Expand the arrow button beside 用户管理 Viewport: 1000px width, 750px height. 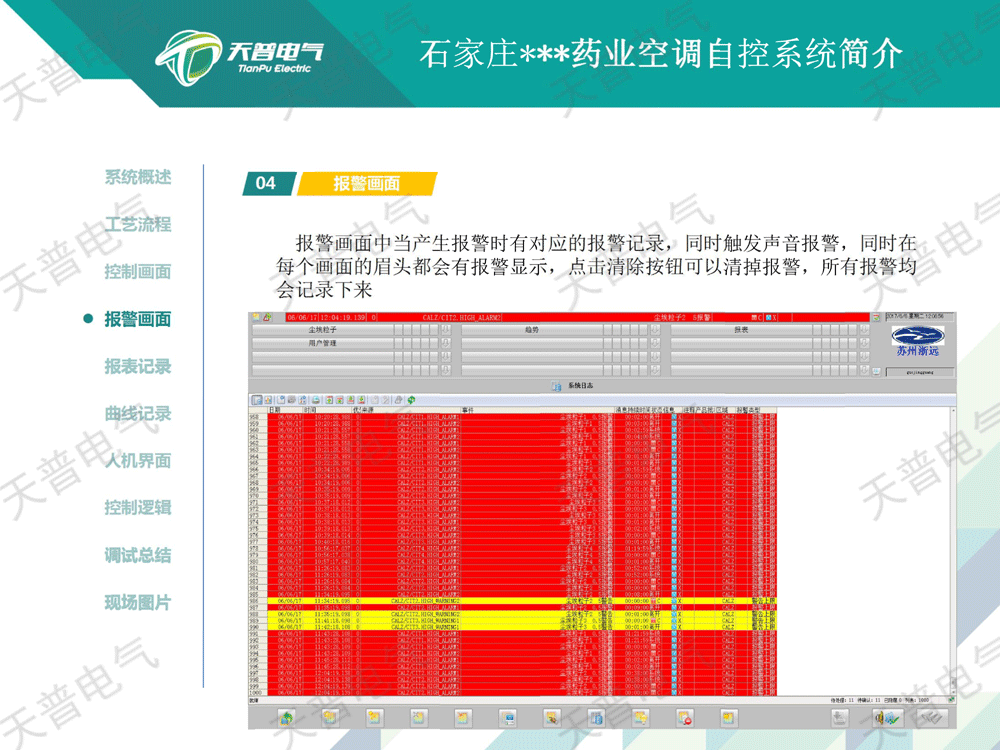[446, 343]
